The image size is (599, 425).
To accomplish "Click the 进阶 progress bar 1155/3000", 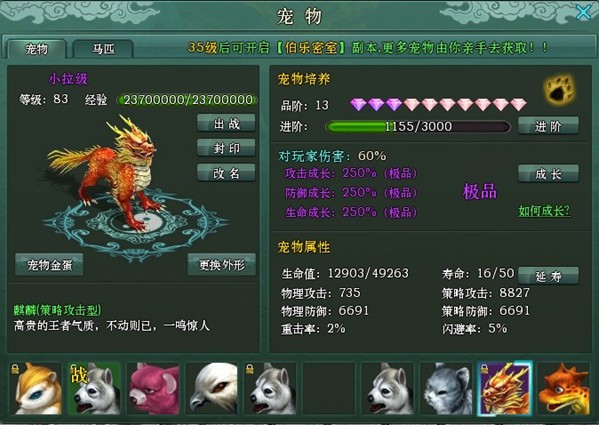I will tap(418, 126).
